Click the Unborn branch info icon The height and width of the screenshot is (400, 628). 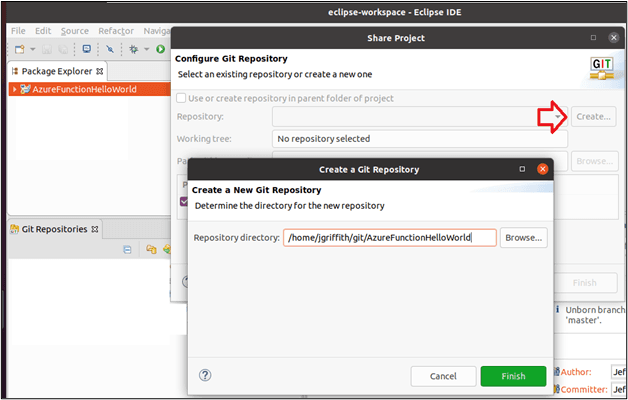pyautogui.click(x=558, y=310)
